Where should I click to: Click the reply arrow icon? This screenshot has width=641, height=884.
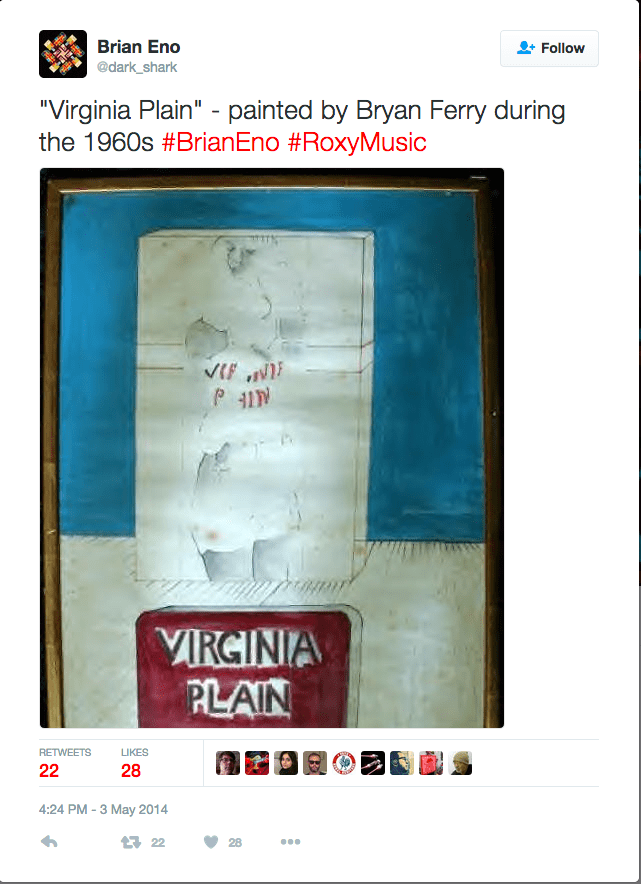pyautogui.click(x=49, y=842)
